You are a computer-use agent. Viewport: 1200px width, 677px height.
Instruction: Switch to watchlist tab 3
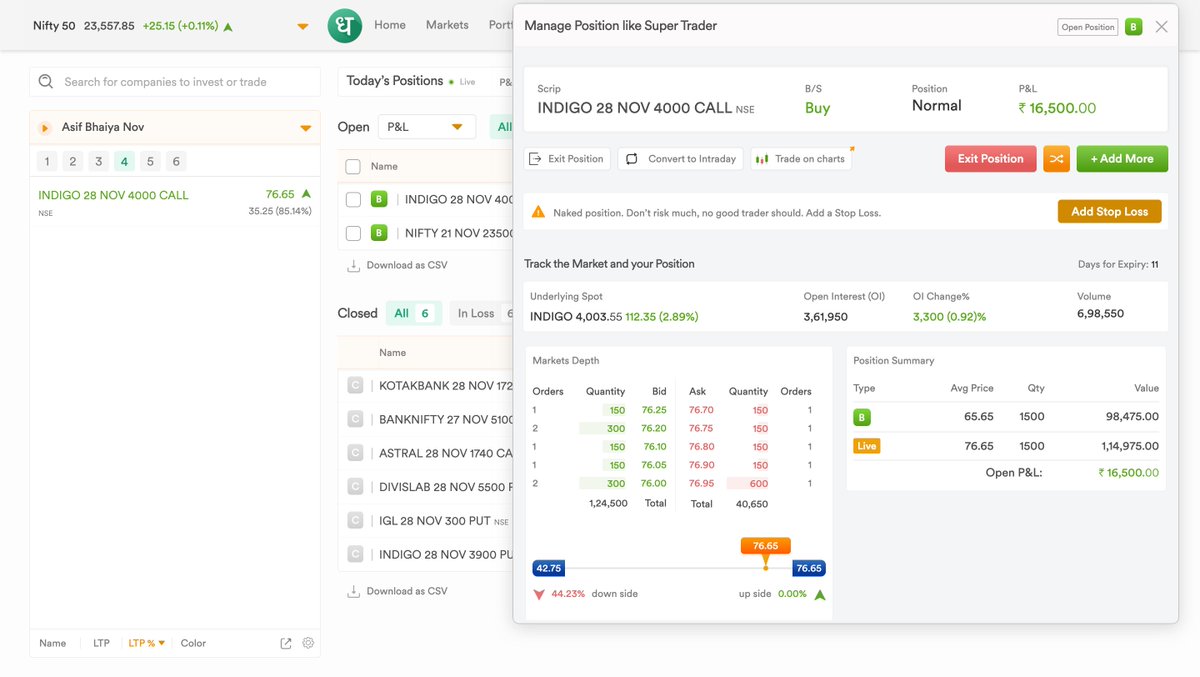click(x=98, y=161)
